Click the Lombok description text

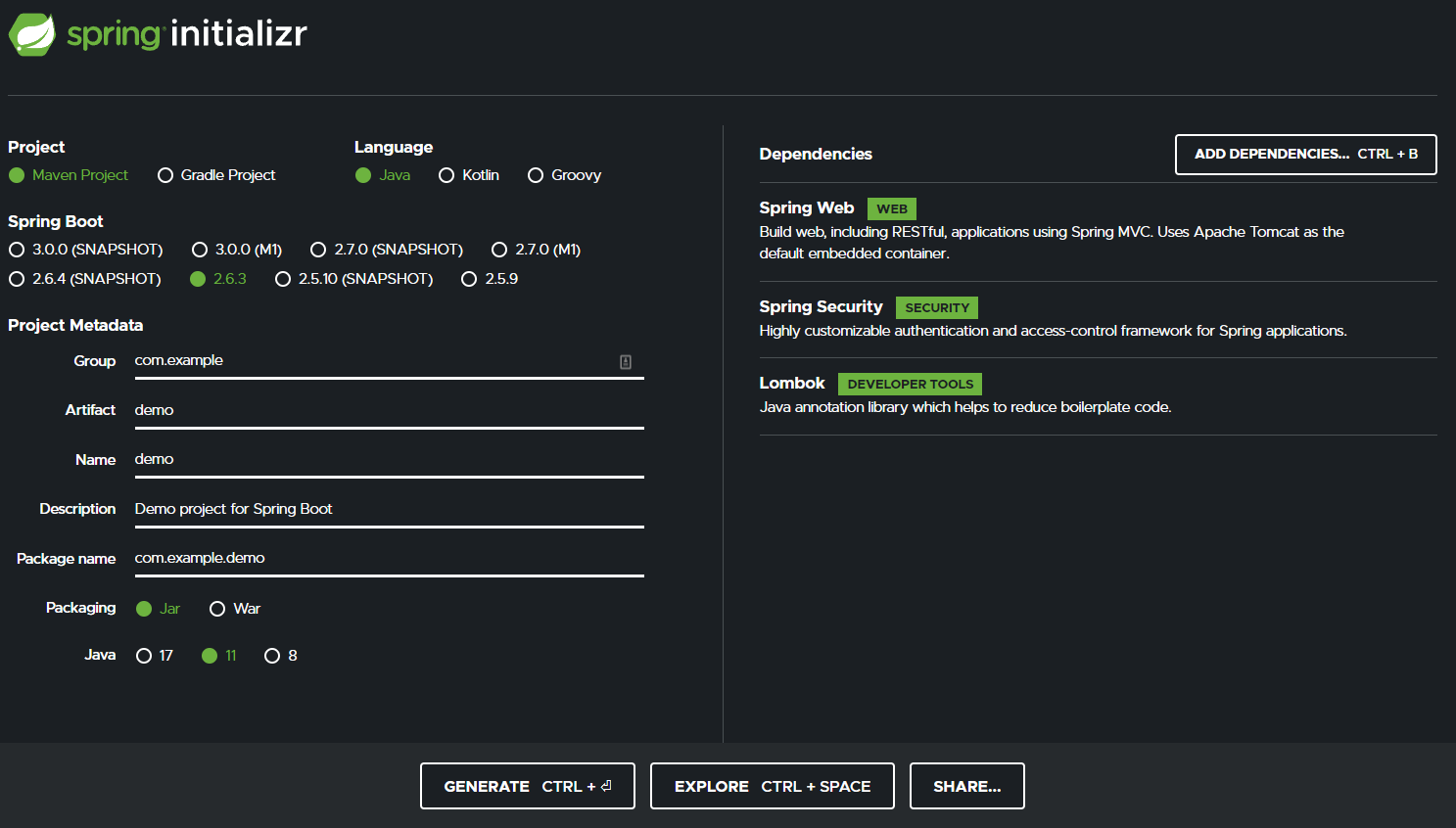[x=965, y=407]
